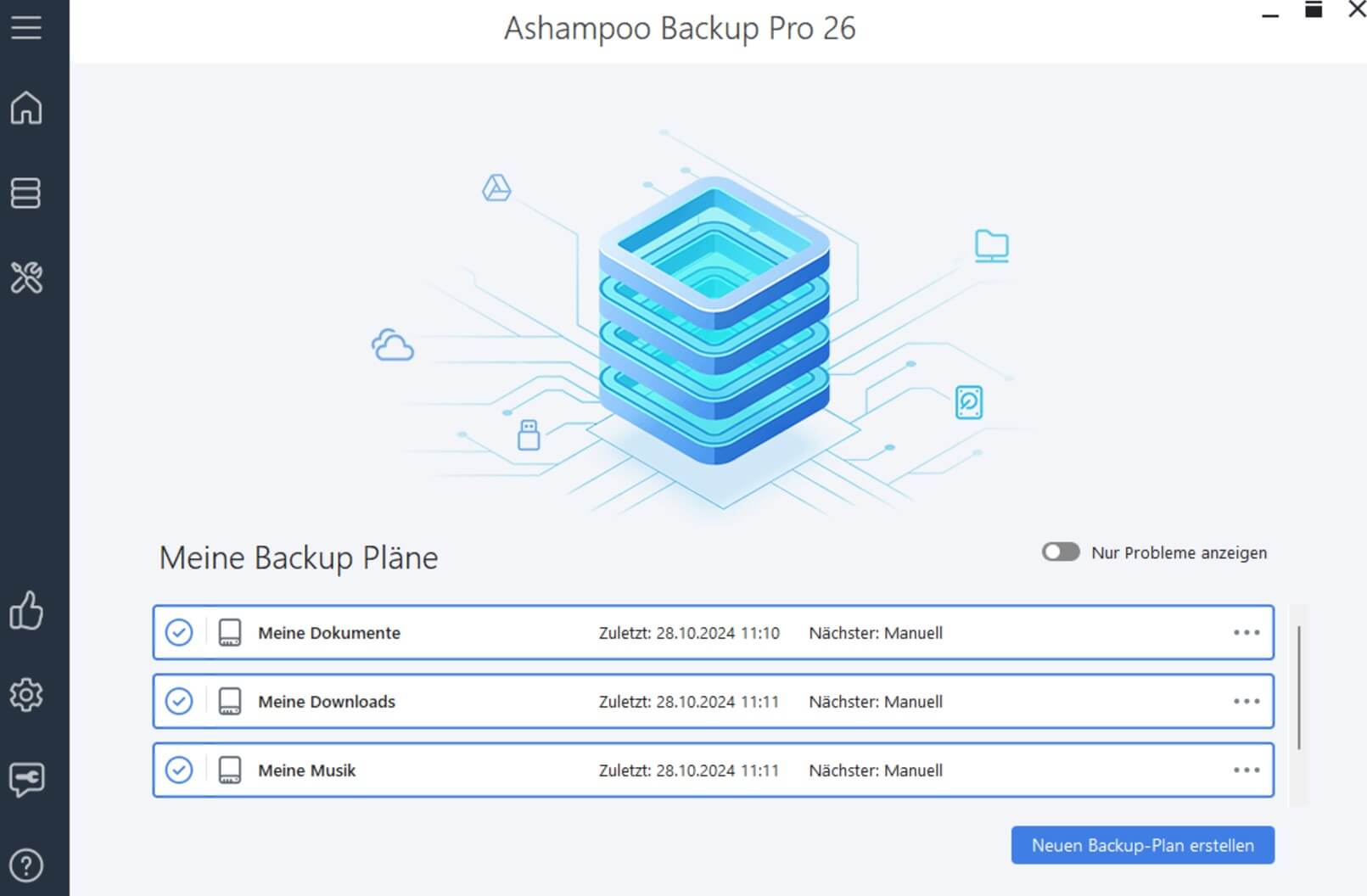Viewport: 1367px width, 896px height.
Task: Select the Meine Downloads backup plan
Action: [x=714, y=701]
